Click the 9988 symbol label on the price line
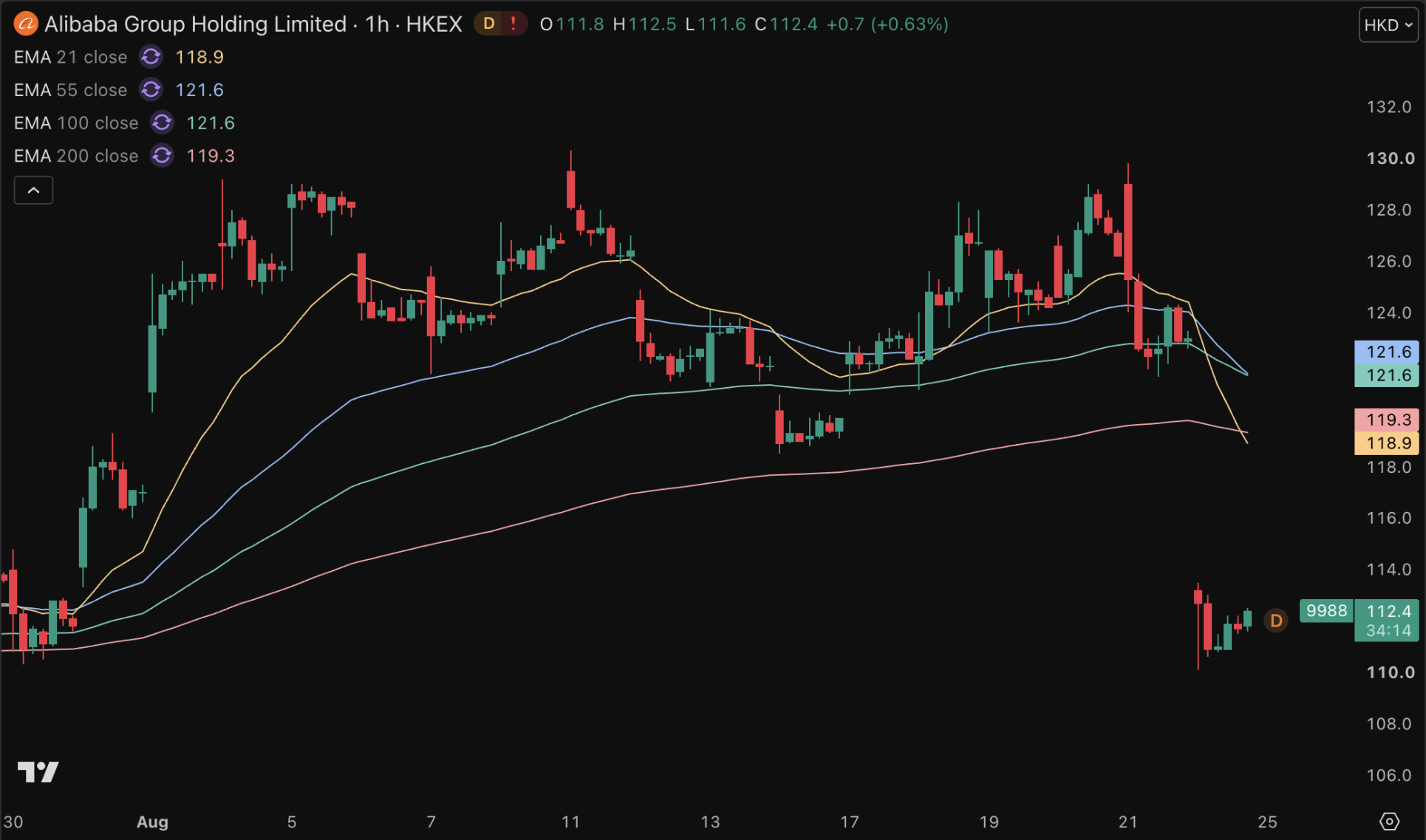Image resolution: width=1426 pixels, height=840 pixels. pyautogui.click(x=1326, y=611)
